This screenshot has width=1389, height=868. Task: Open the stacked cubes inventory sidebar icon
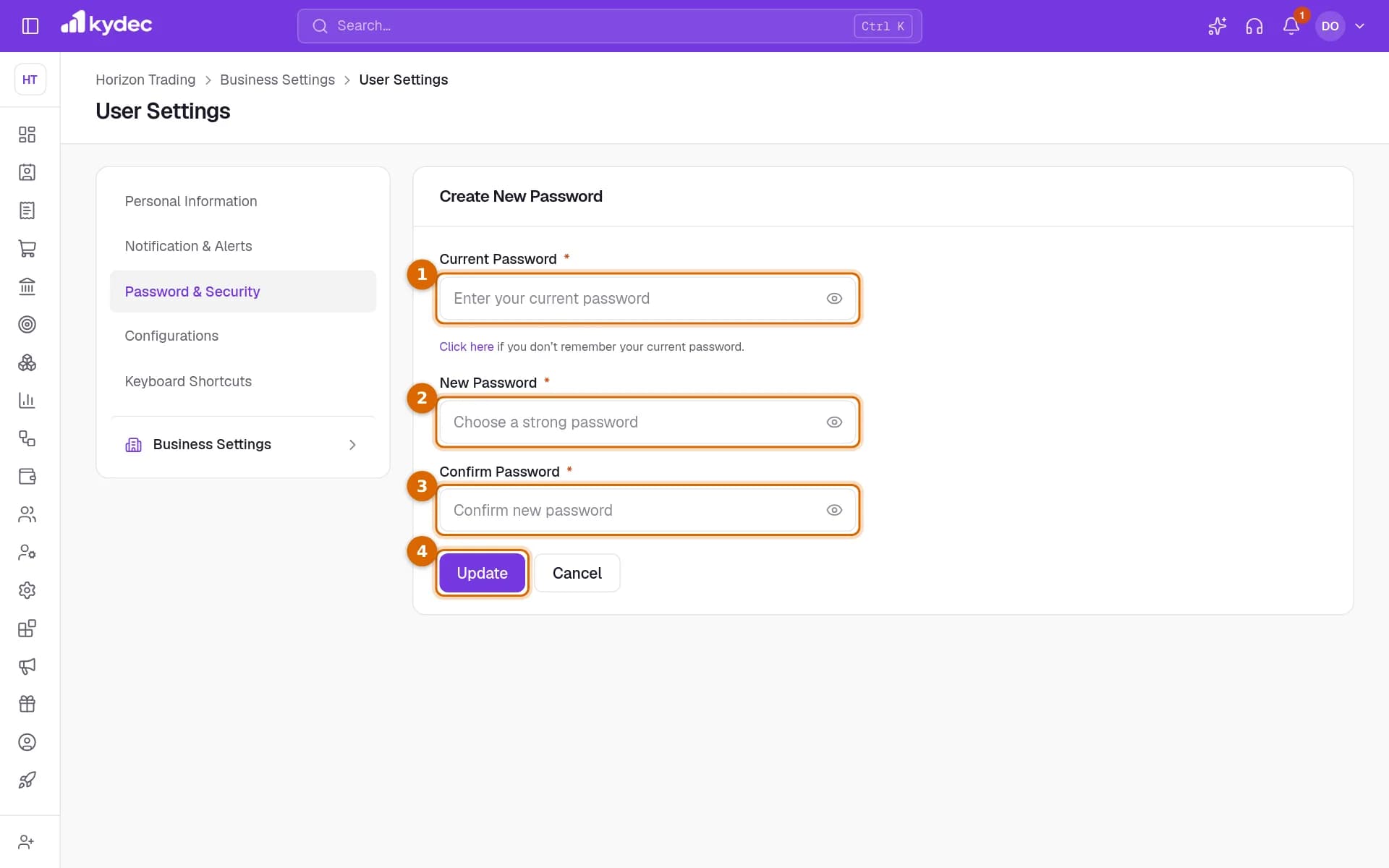[27, 362]
